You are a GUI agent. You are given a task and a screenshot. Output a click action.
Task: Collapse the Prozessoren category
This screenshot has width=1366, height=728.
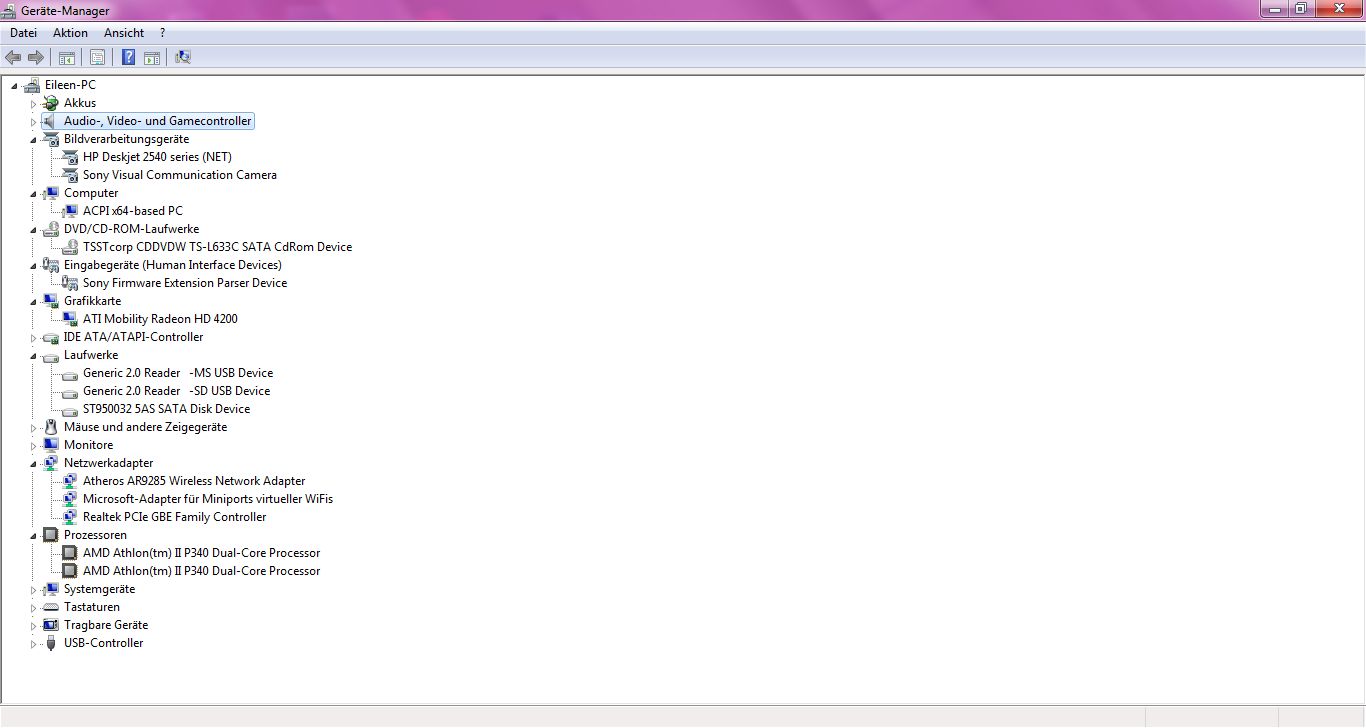(33, 536)
